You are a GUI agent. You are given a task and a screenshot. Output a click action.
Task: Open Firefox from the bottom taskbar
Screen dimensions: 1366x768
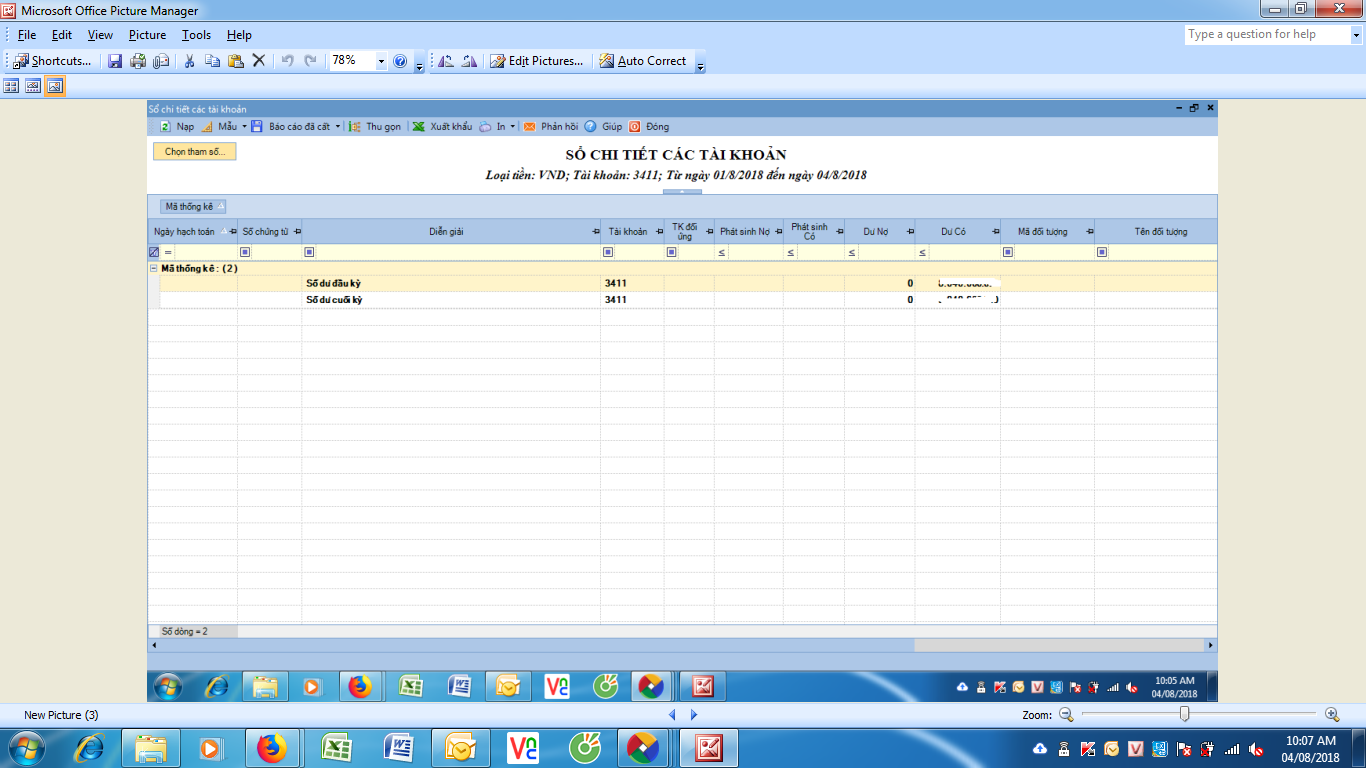(271, 748)
